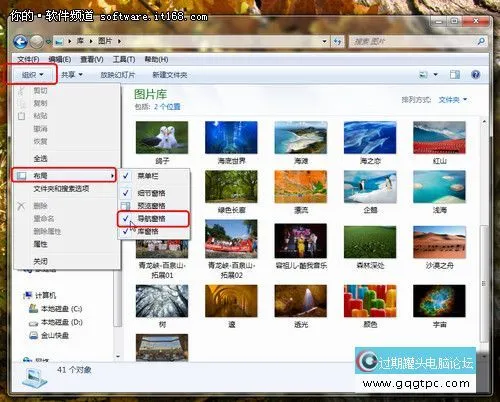Toggle 菜单栏 menu bar checkmark

[126, 176]
